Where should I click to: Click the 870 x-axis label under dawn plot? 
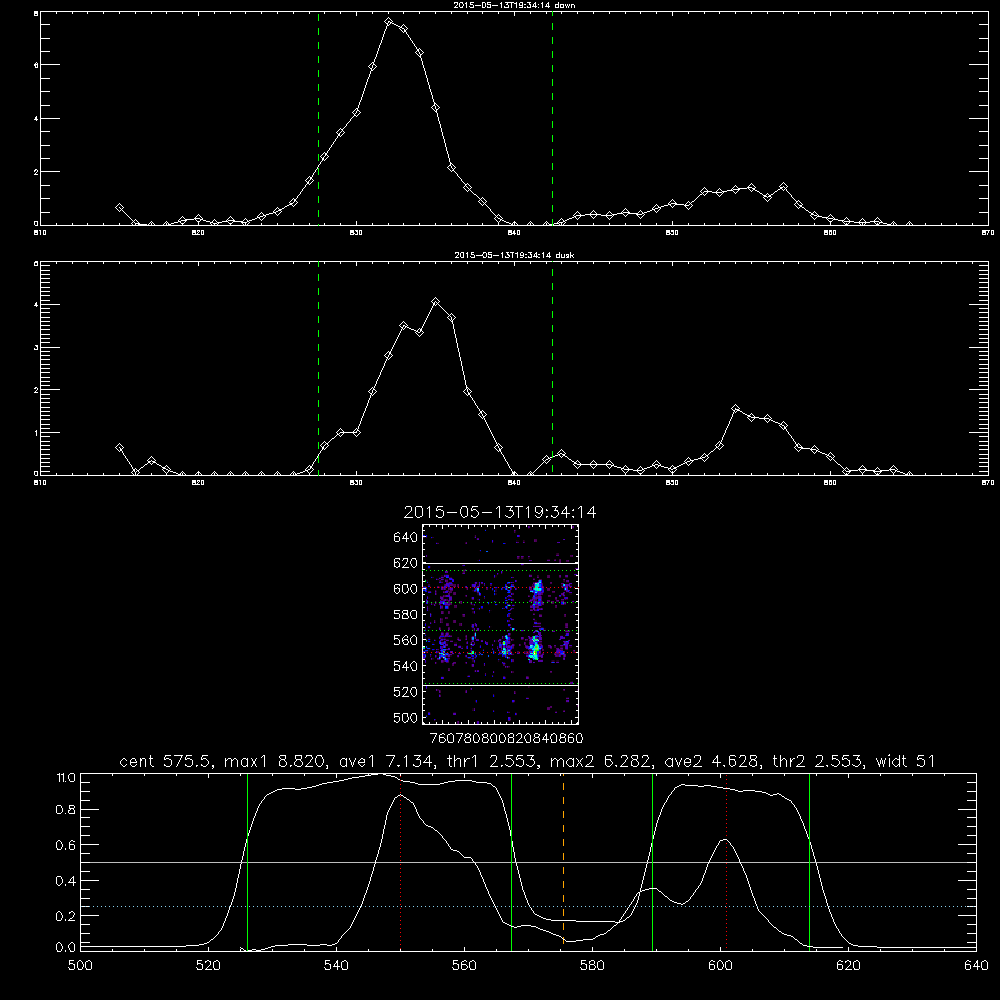988,233
